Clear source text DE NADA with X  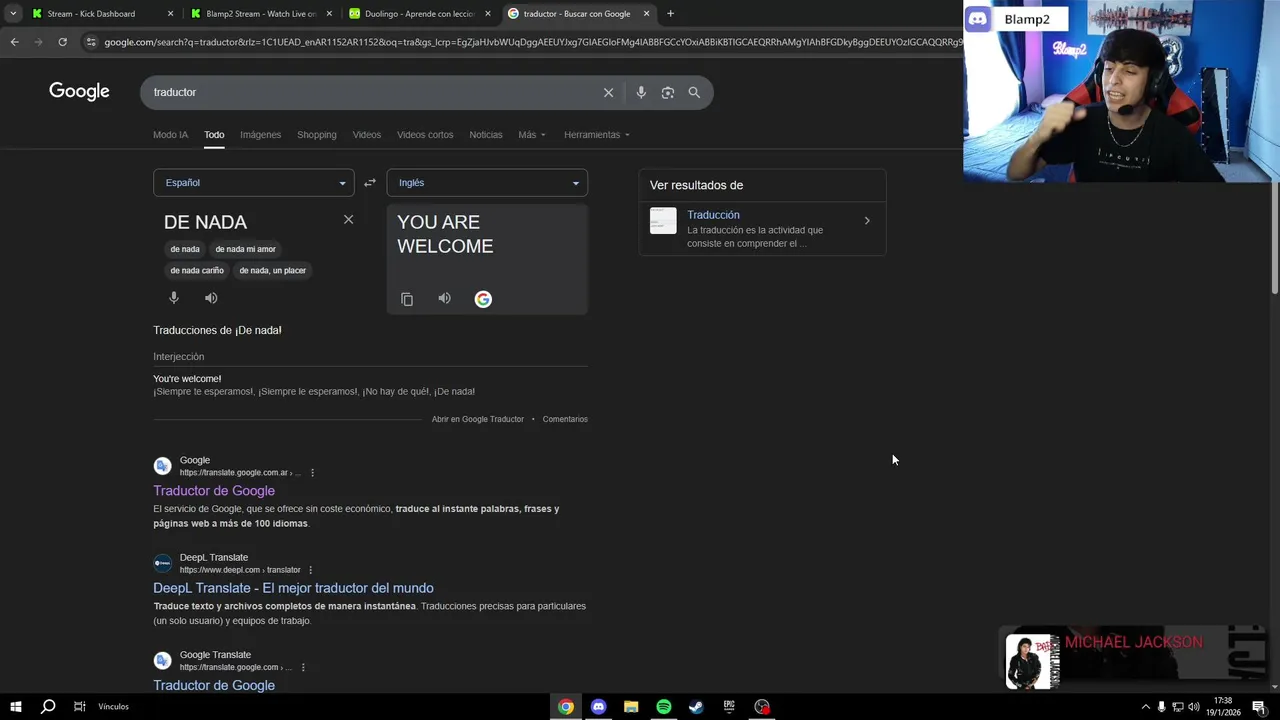click(x=348, y=219)
